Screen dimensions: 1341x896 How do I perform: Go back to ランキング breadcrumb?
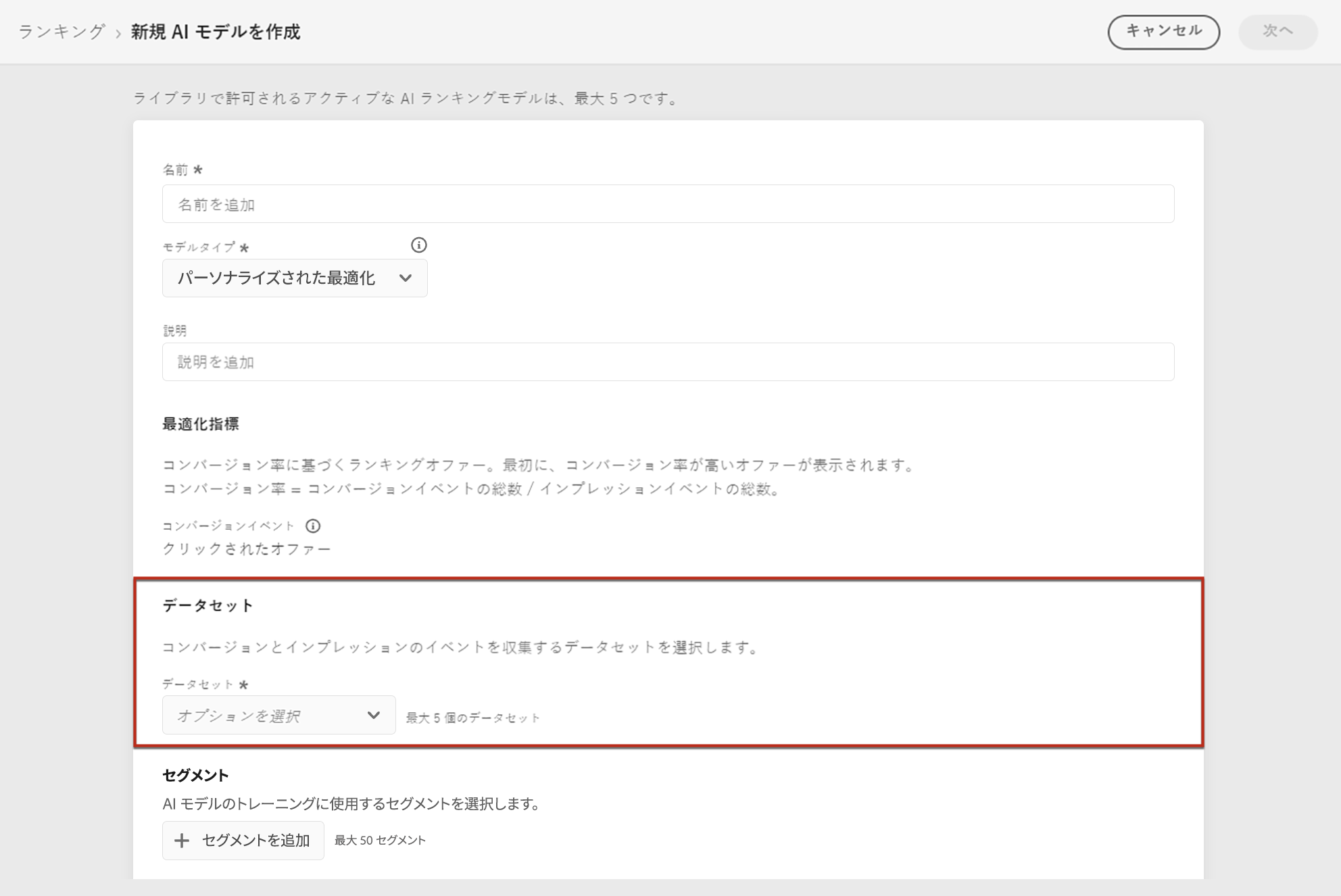pyautogui.click(x=62, y=32)
